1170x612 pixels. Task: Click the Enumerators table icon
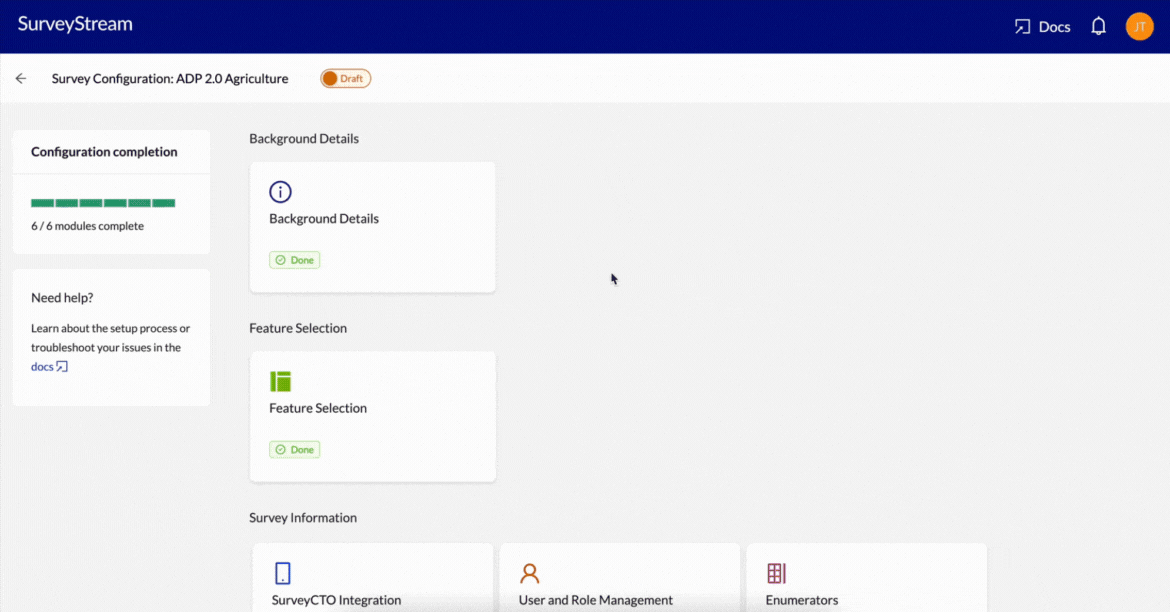(776, 573)
